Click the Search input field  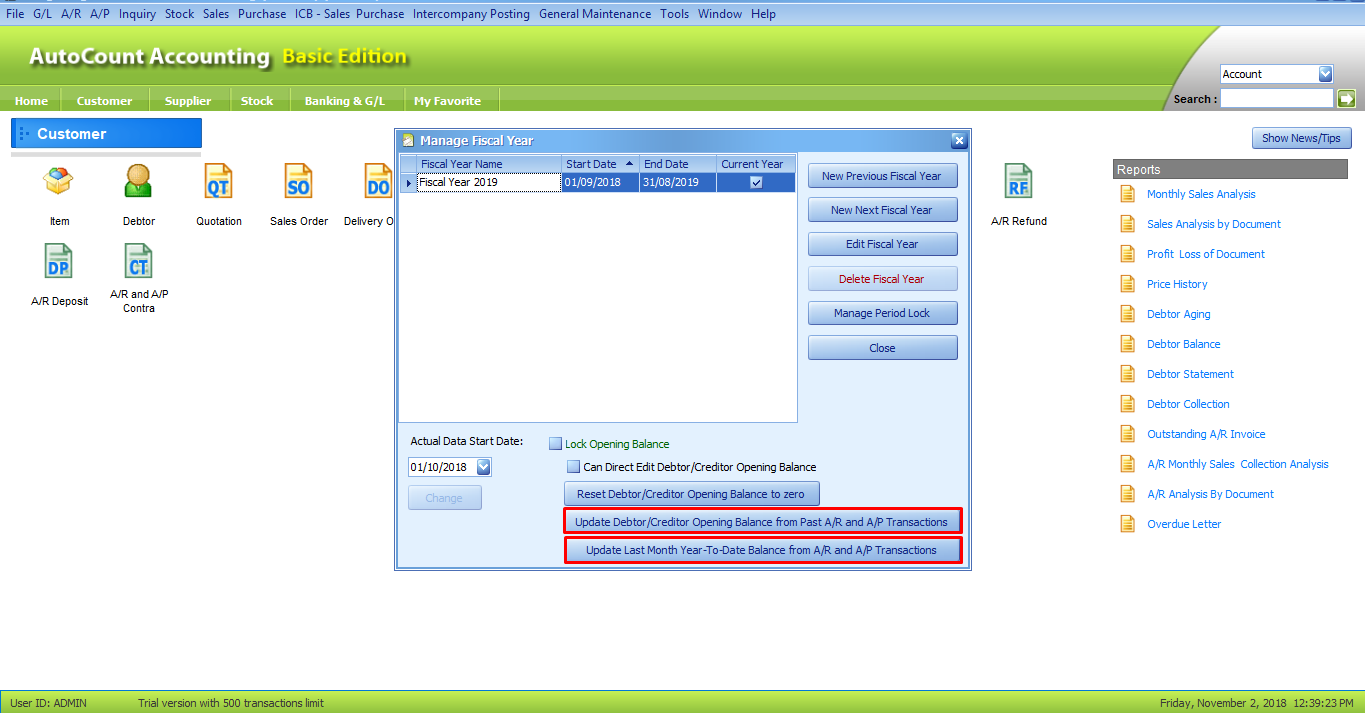tap(1276, 98)
